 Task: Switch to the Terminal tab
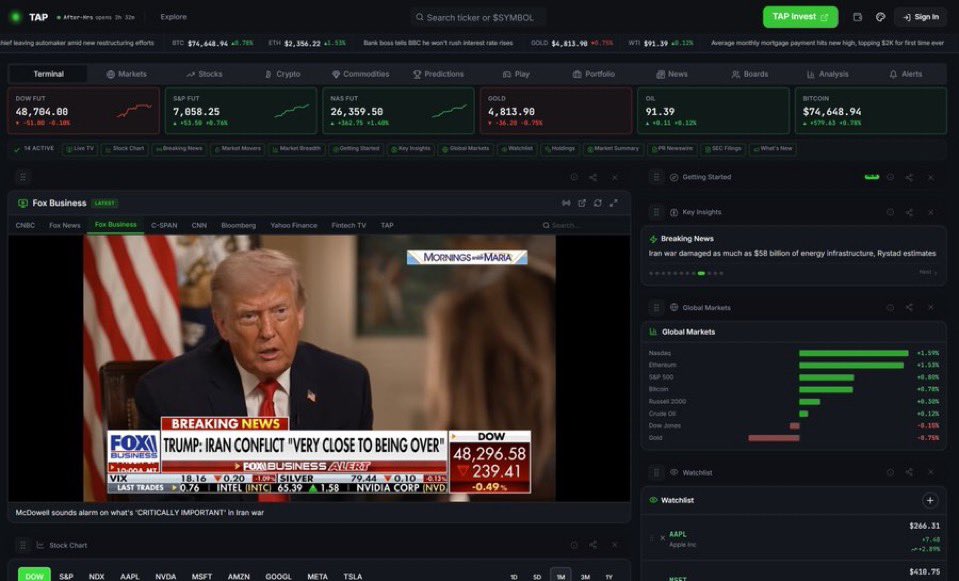pos(48,74)
